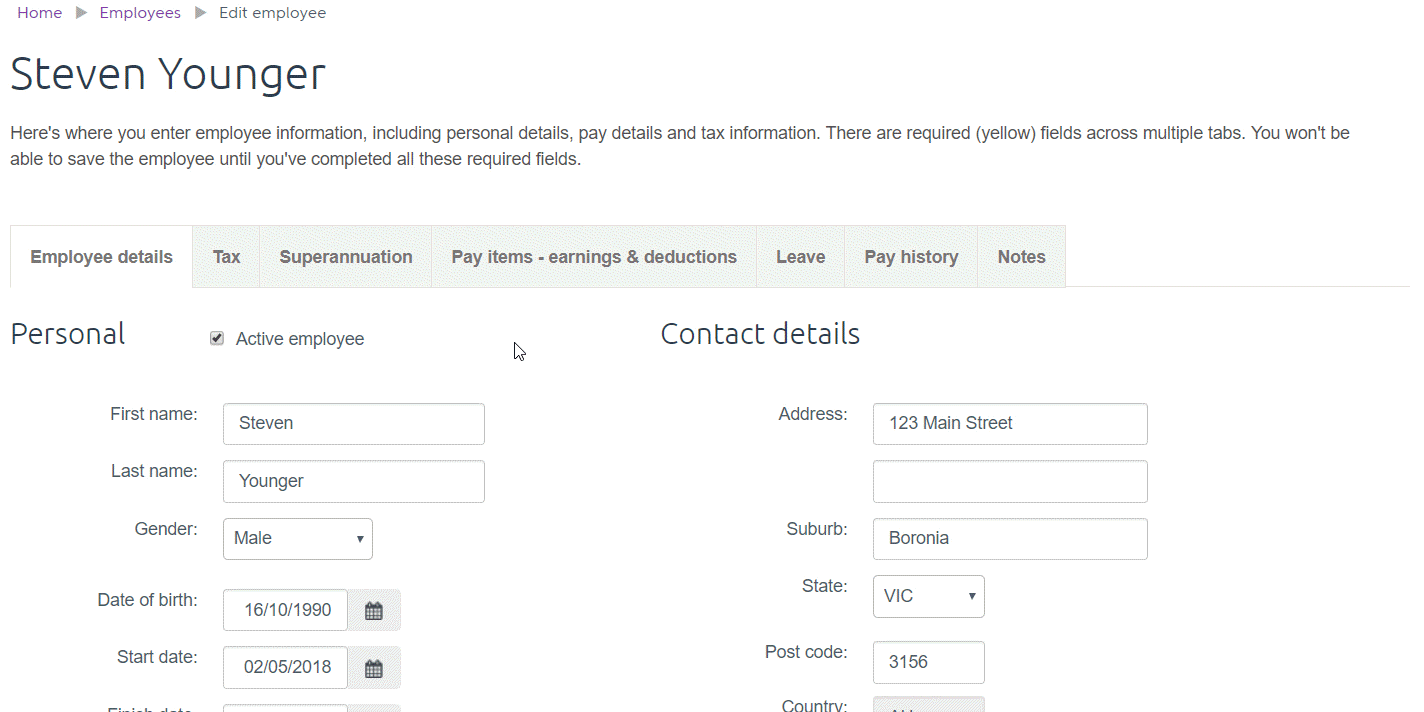Image resolution: width=1424 pixels, height=712 pixels.
Task: Select the Employee details tab
Action: pos(101,257)
